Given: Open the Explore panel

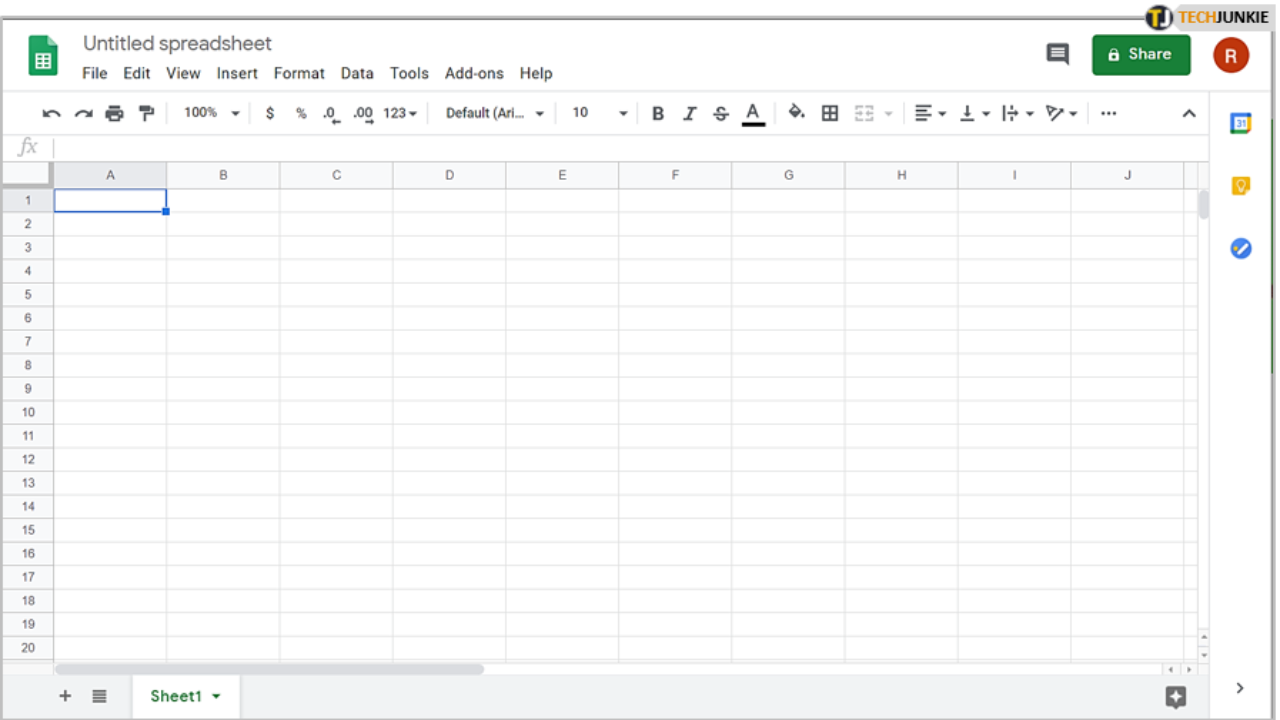Looking at the screenshot, I should (x=1175, y=696).
